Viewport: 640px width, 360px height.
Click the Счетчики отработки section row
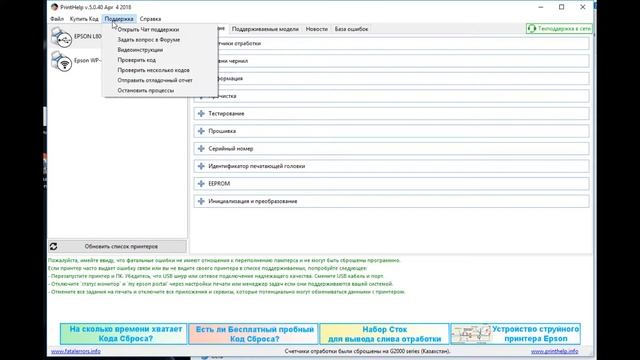pyautogui.click(x=391, y=43)
